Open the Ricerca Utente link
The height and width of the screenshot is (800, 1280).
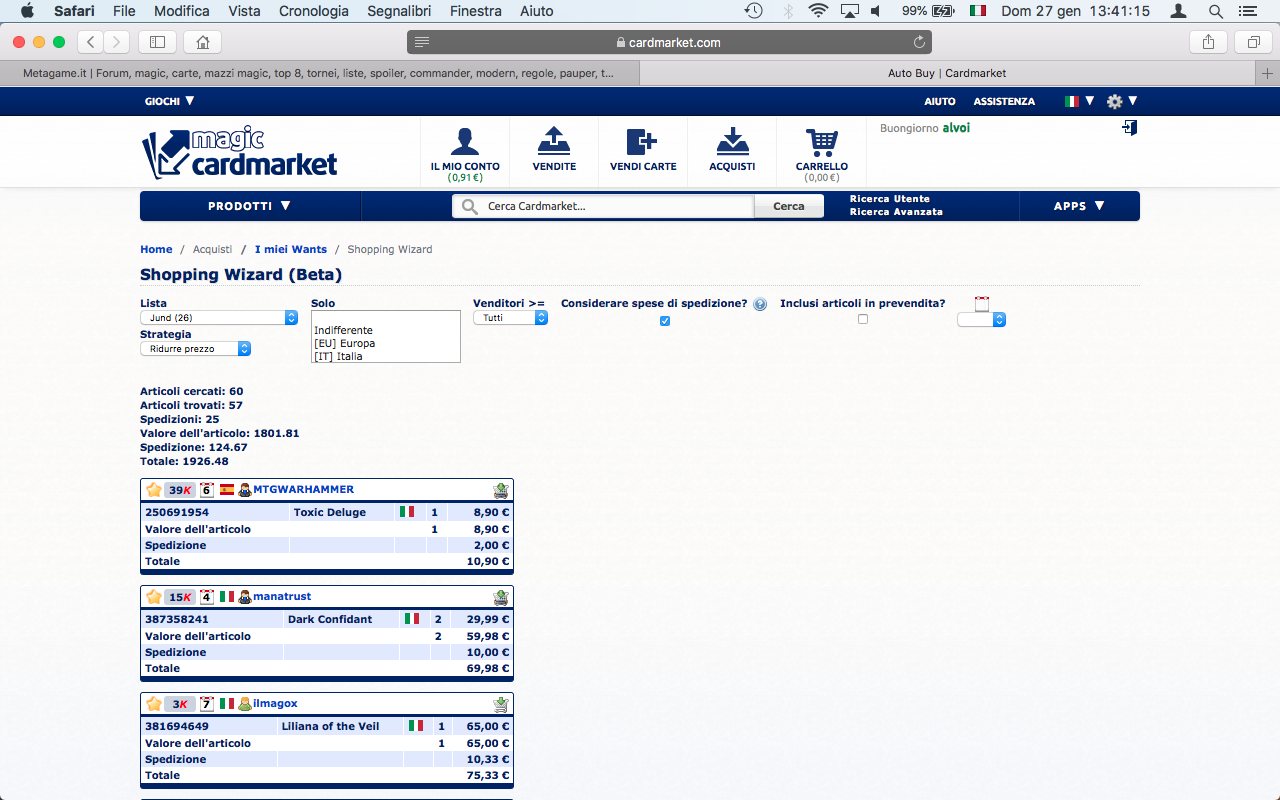pos(890,199)
